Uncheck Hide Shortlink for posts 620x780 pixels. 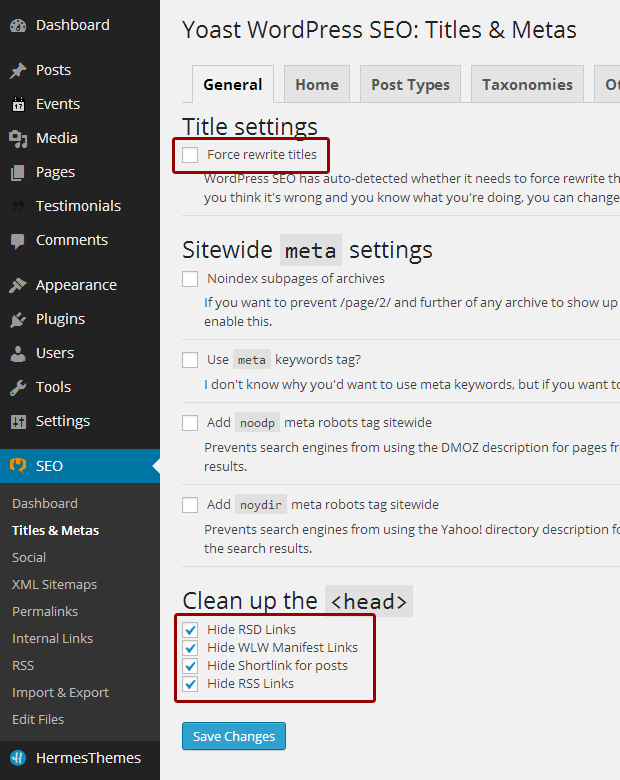coord(190,666)
